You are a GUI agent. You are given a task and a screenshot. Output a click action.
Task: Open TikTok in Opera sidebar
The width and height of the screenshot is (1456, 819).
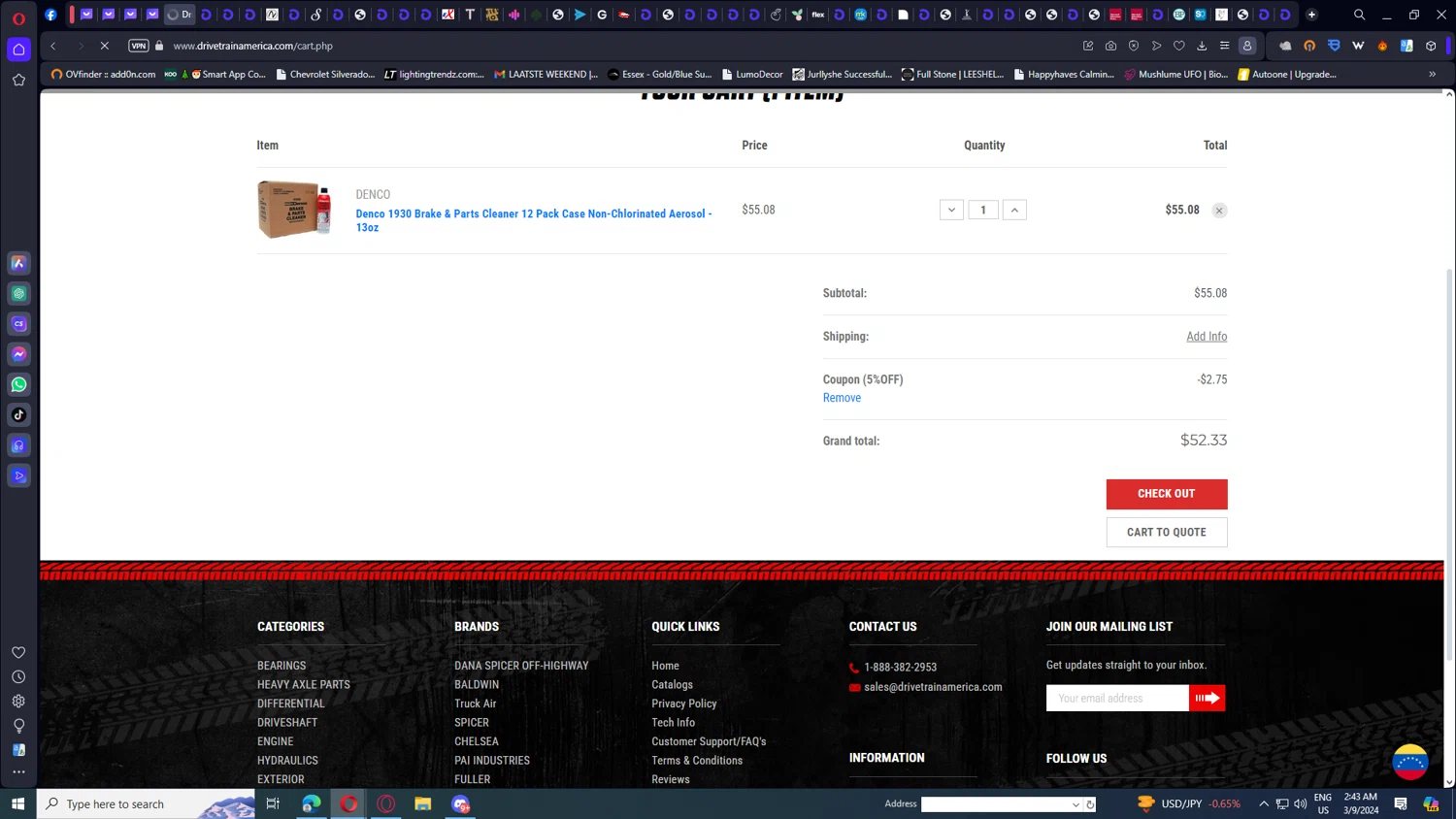[x=18, y=415]
